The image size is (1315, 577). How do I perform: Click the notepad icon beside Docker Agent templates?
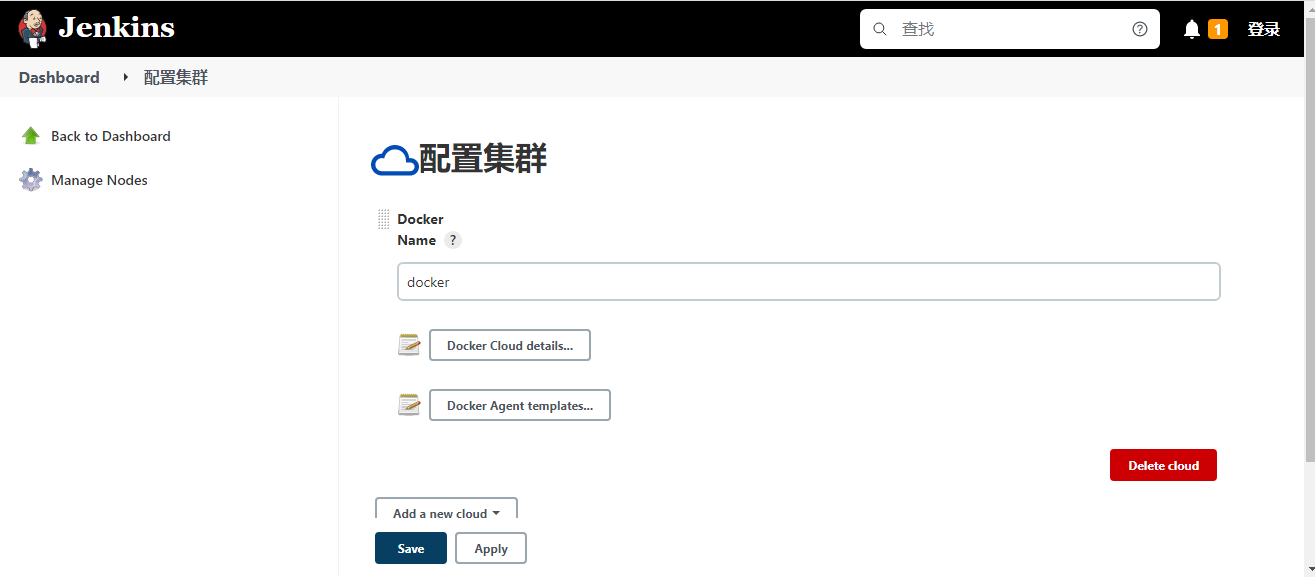pos(409,404)
